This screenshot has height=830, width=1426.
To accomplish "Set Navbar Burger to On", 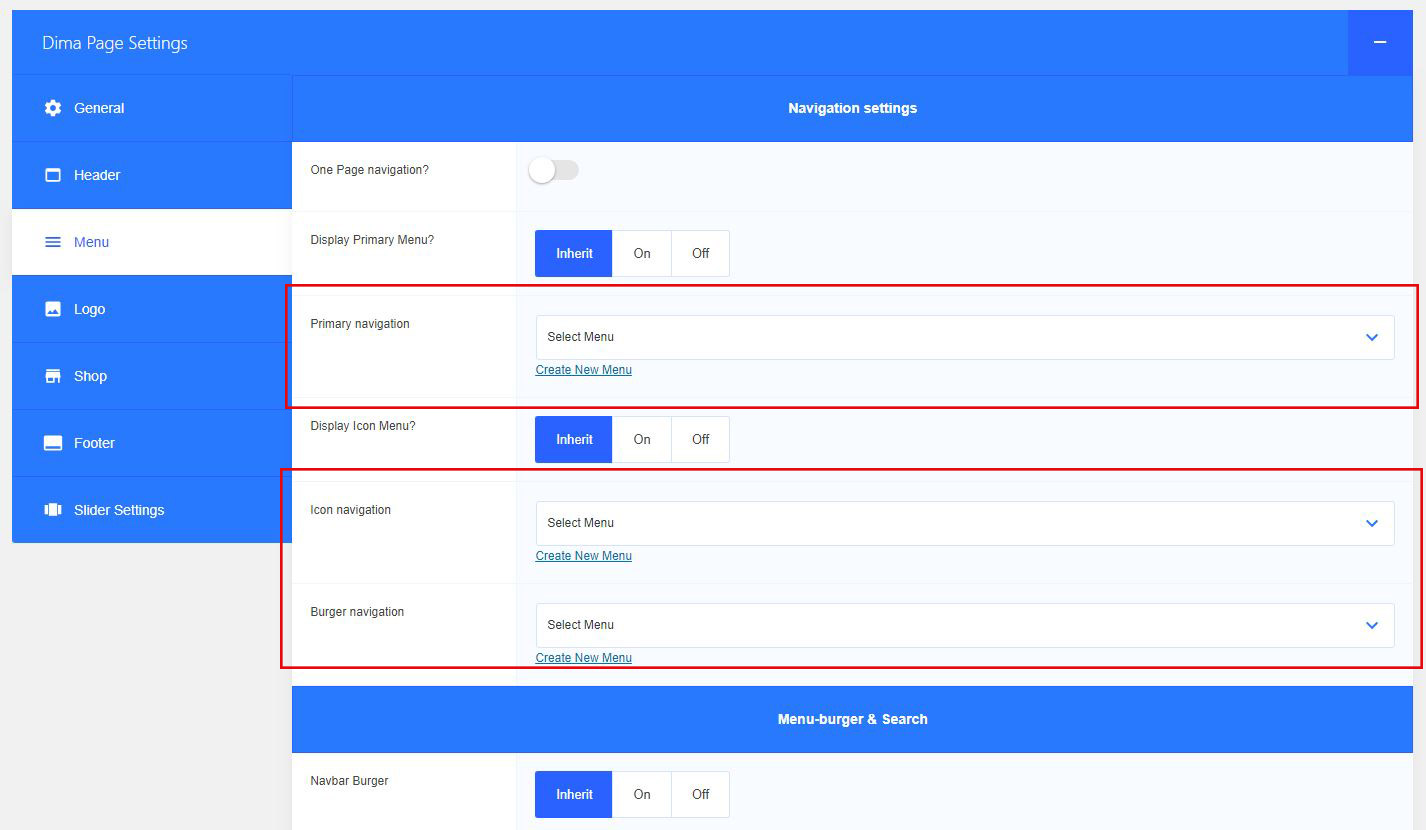I will 642,795.
